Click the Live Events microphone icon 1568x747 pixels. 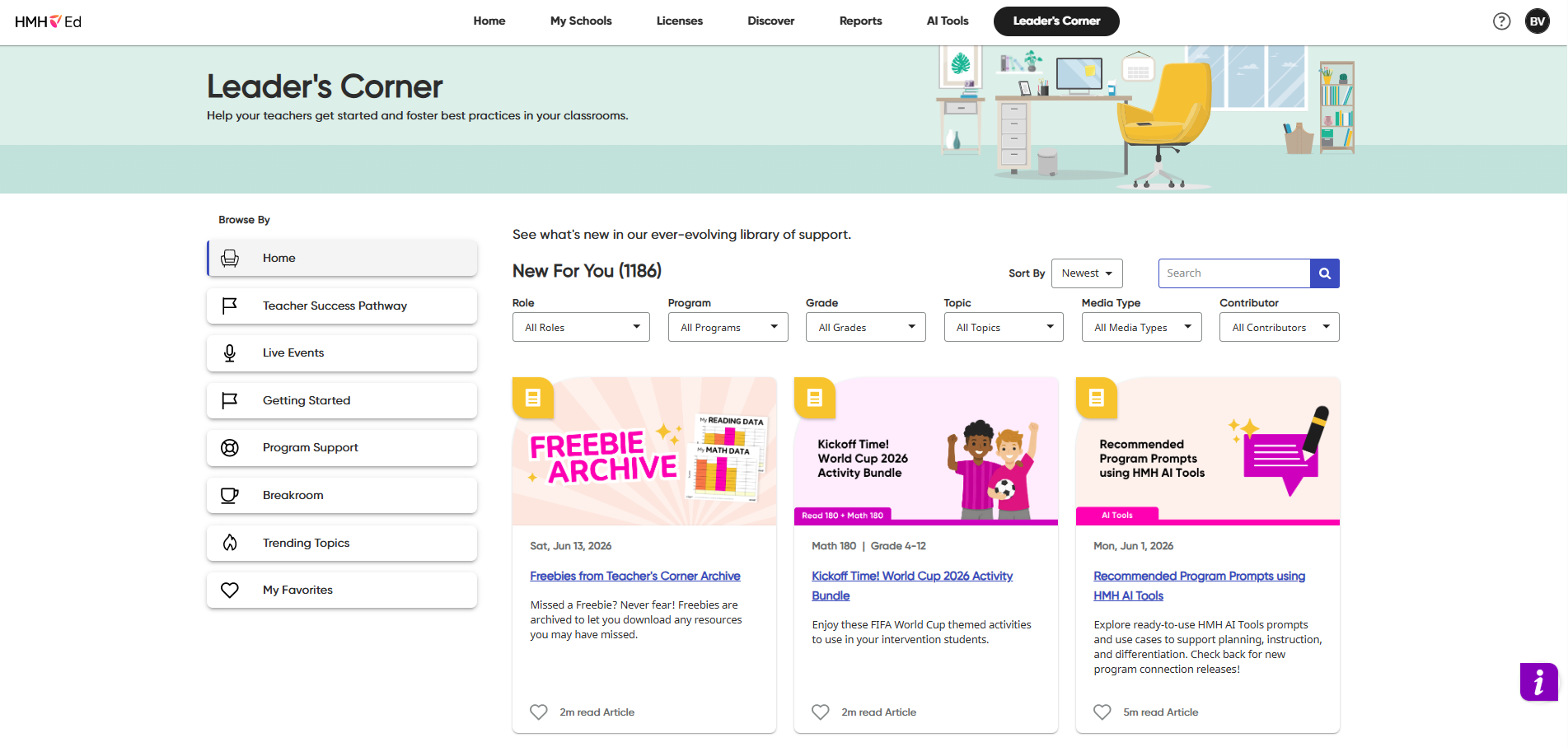pyautogui.click(x=230, y=353)
